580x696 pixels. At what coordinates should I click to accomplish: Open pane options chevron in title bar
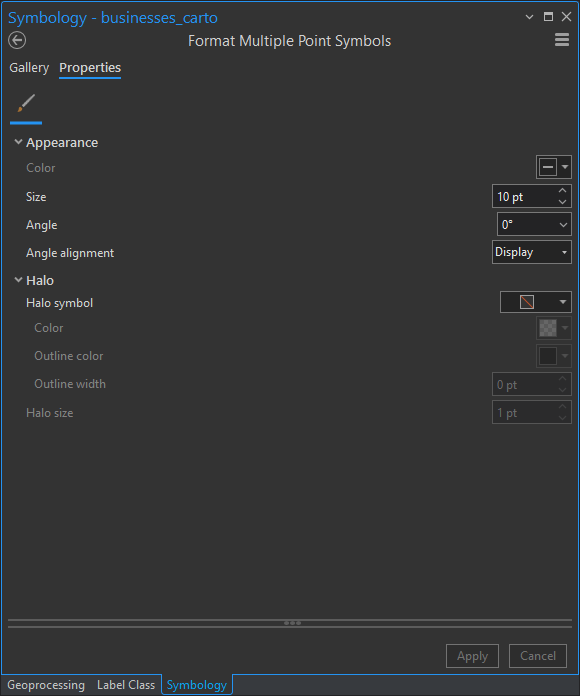(529, 17)
